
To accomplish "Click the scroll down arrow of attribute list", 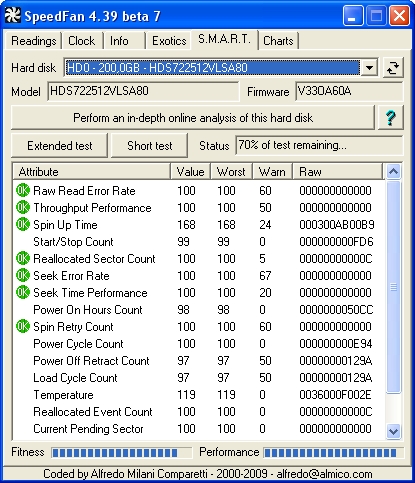I will coord(393,431).
